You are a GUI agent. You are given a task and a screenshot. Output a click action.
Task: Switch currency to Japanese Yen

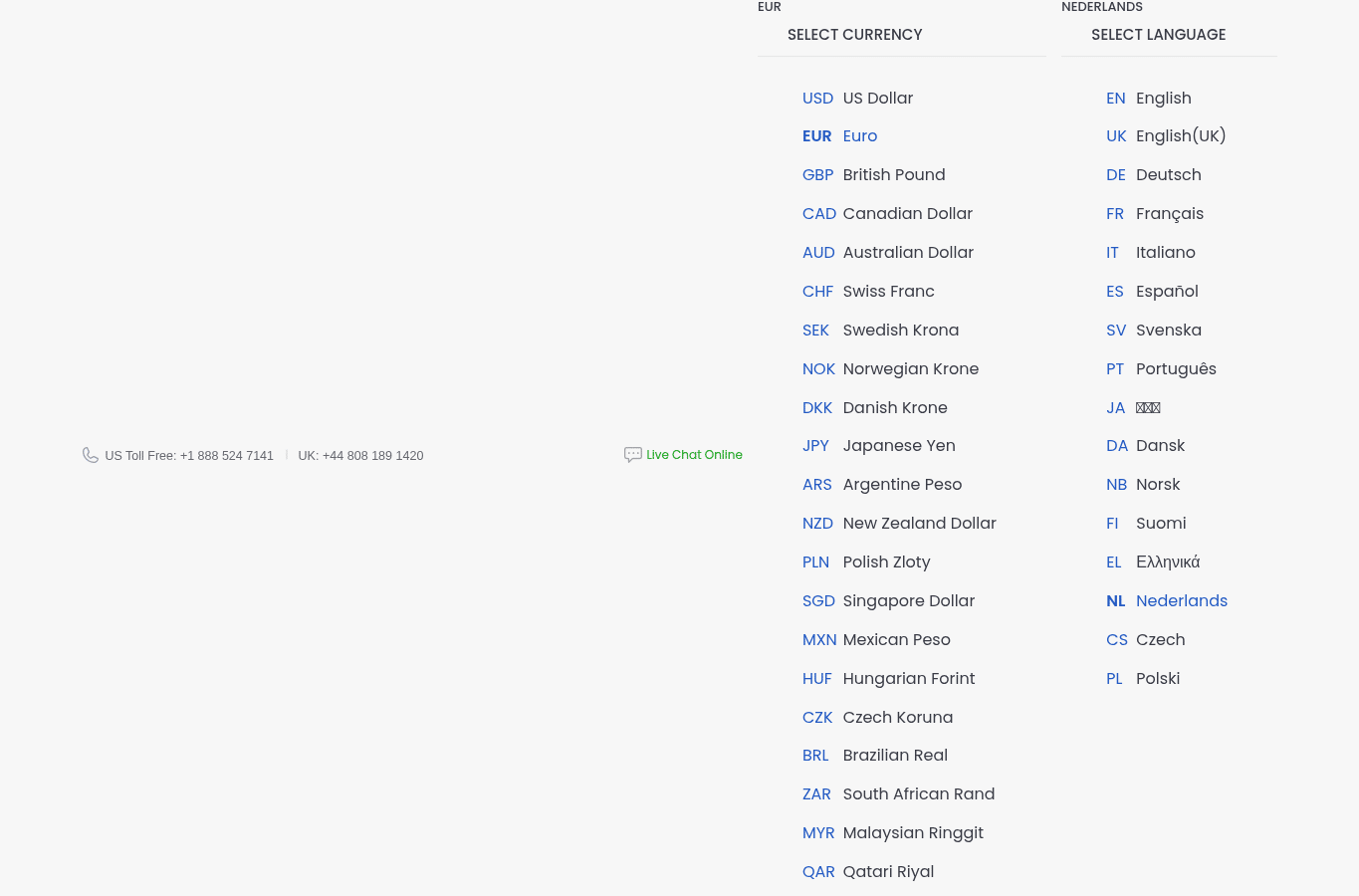click(879, 446)
